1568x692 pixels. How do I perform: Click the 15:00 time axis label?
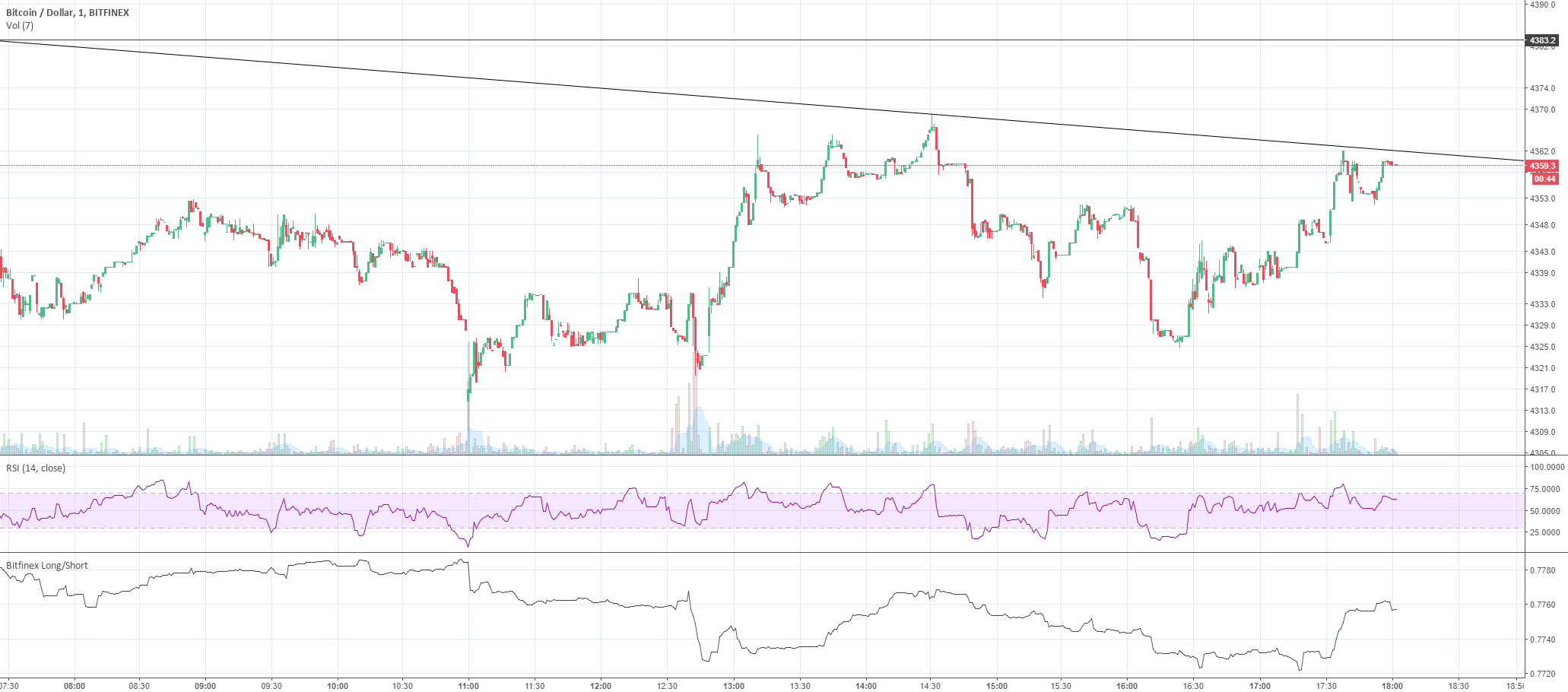[997, 686]
